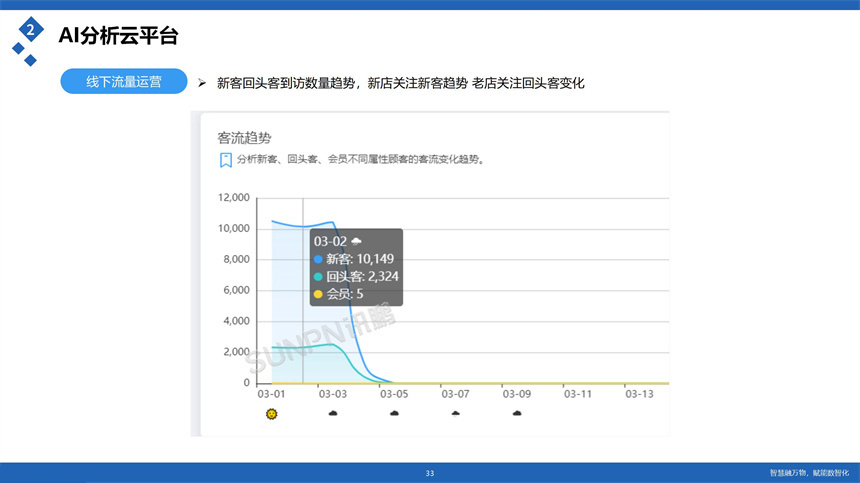Click the 03-02 tooltip date
Screen dimensions: 860x483
[330, 241]
